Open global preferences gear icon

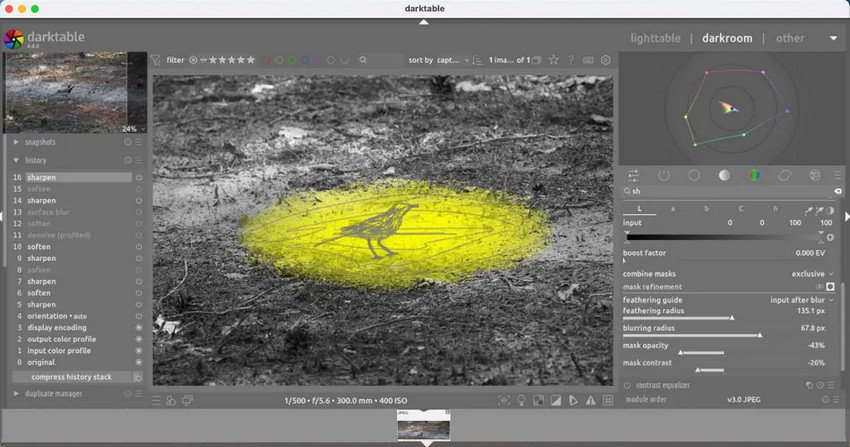pos(606,60)
